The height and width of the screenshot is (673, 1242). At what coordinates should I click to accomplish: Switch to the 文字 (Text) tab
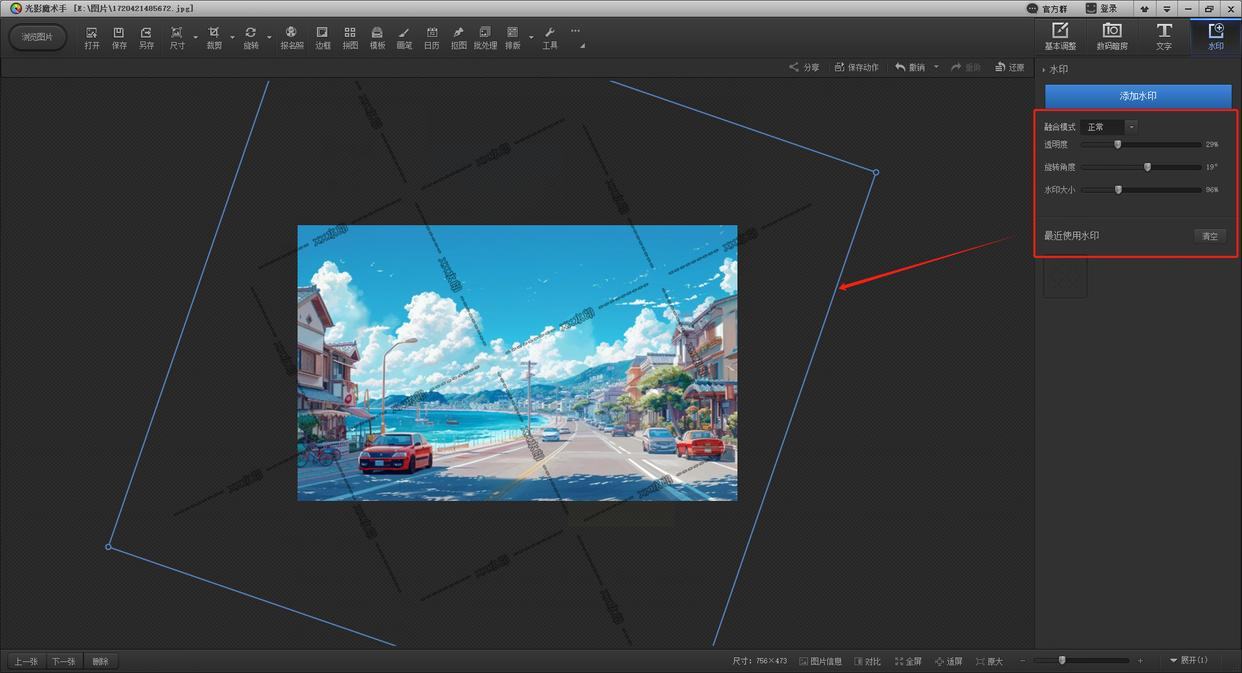point(1164,36)
